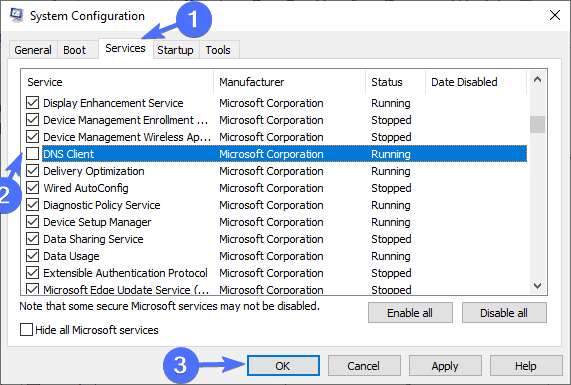
Task: Uncheck Device Setup Manager checkbox
Action: [x=32, y=222]
